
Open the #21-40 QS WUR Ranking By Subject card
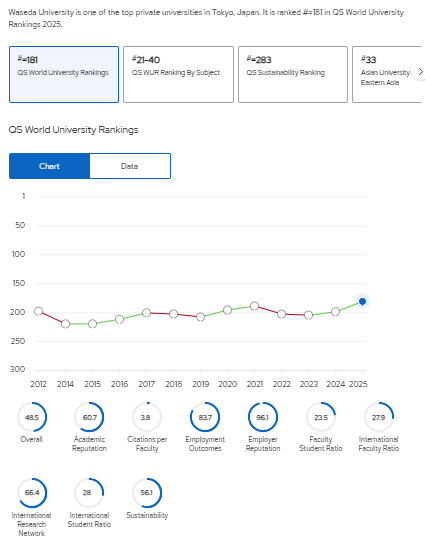(178, 74)
